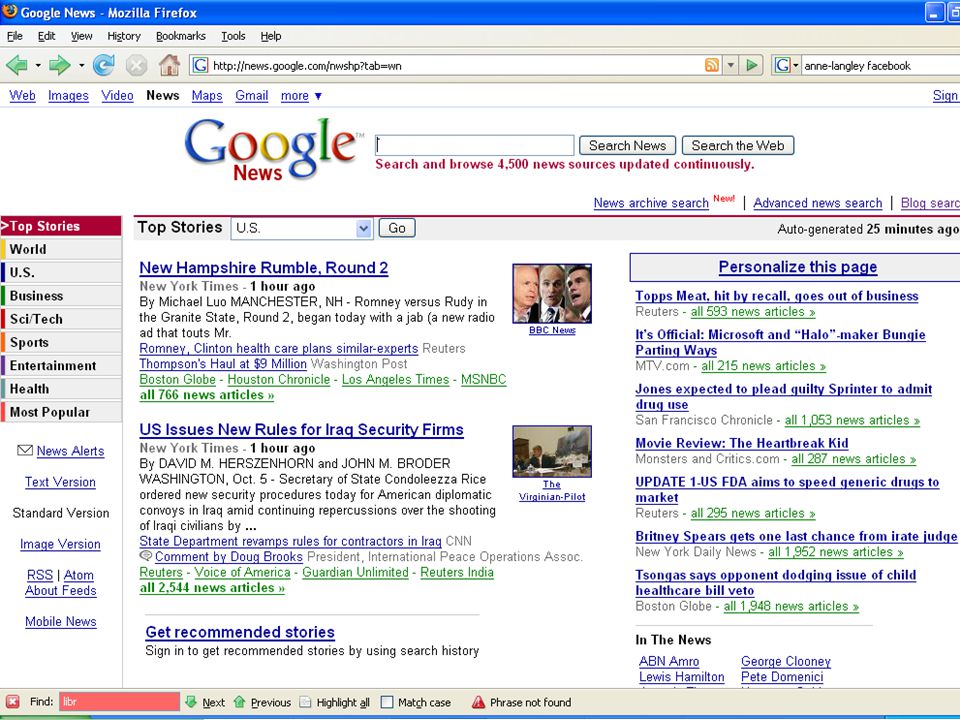Screen dimensions: 960x720
Task: Click the 'all 766 news articles' link
Action: (x=206, y=395)
